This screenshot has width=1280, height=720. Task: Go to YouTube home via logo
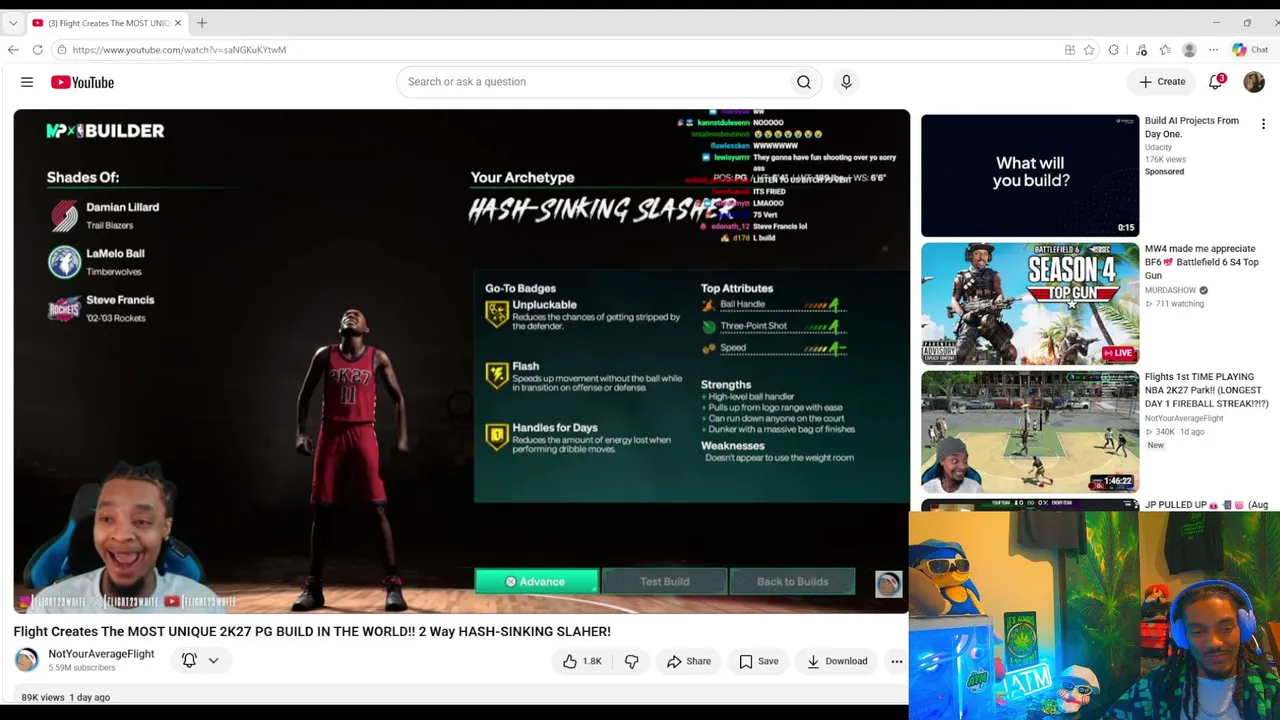(82, 82)
